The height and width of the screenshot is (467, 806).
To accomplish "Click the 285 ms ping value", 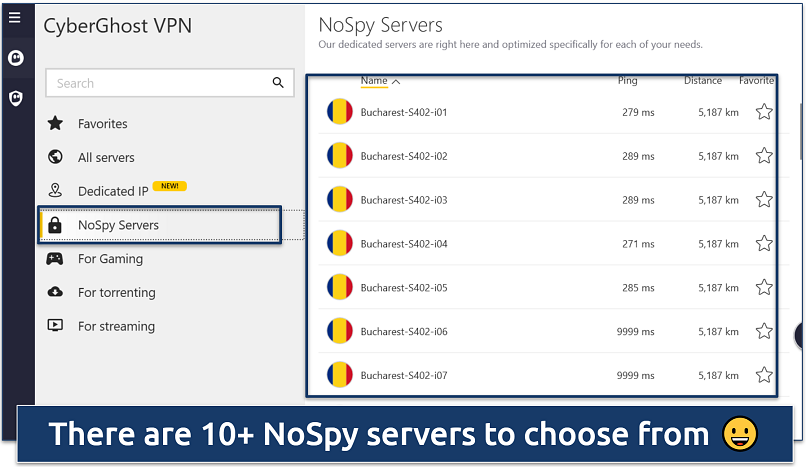I will point(638,288).
